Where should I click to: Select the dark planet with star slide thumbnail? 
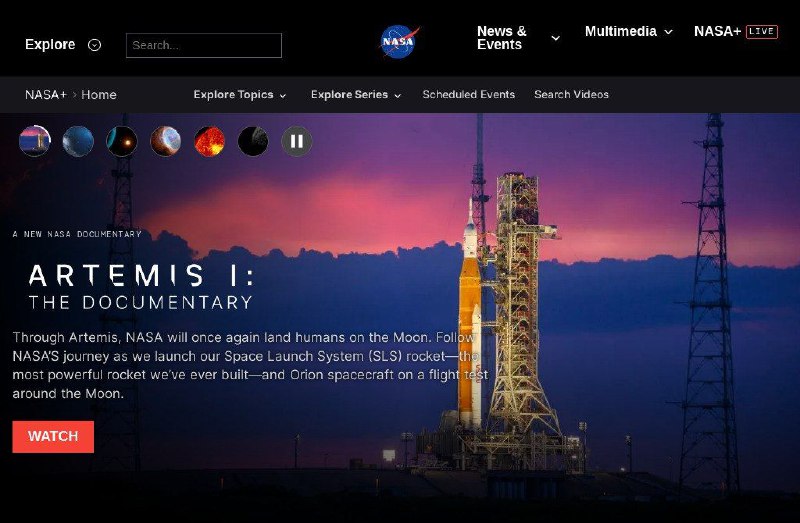point(122,141)
